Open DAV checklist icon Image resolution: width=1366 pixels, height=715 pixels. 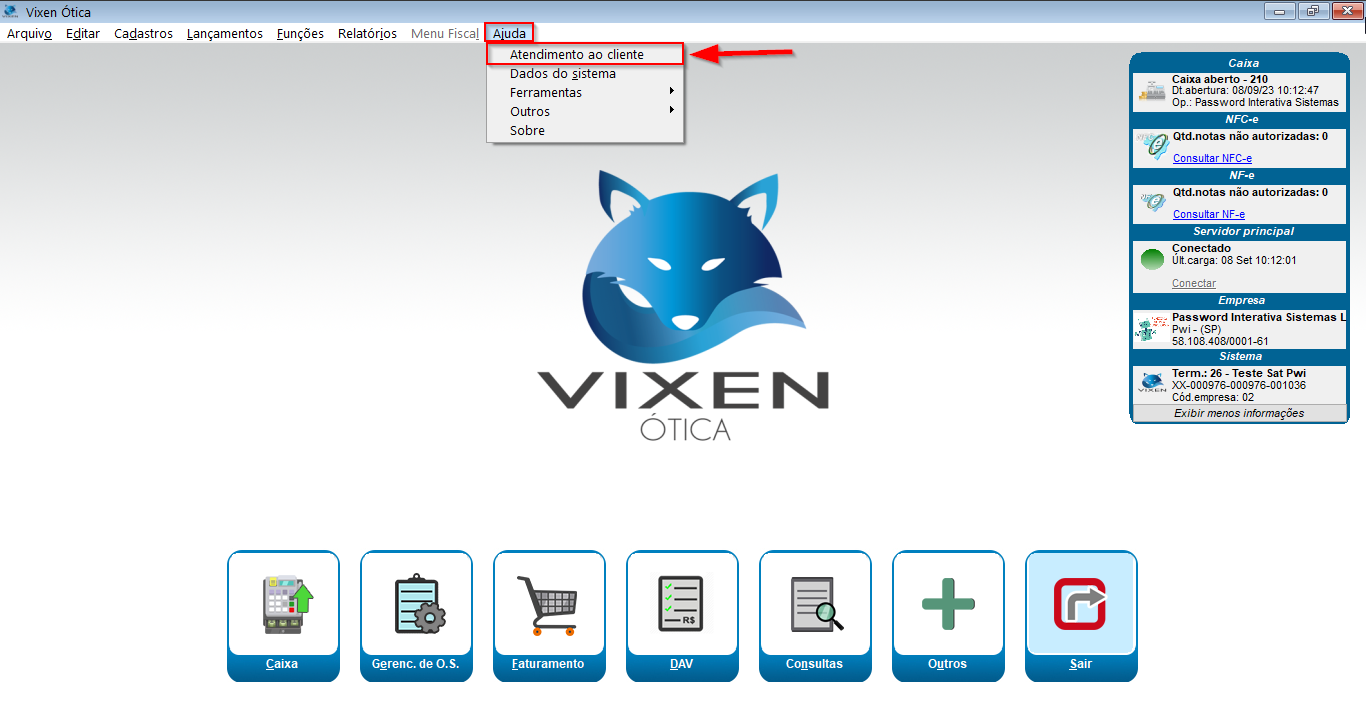point(681,604)
